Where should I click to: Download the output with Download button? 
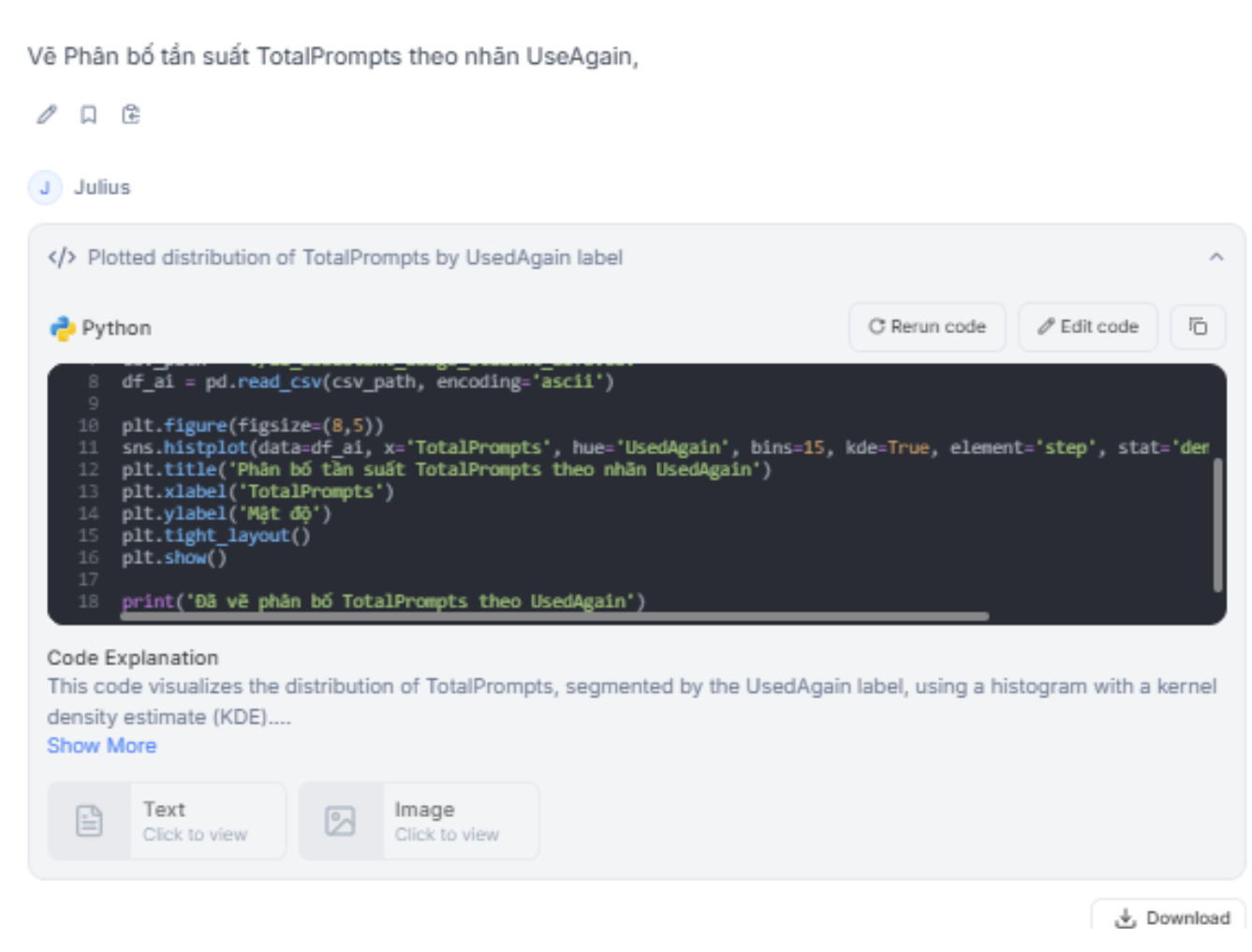tap(1171, 917)
